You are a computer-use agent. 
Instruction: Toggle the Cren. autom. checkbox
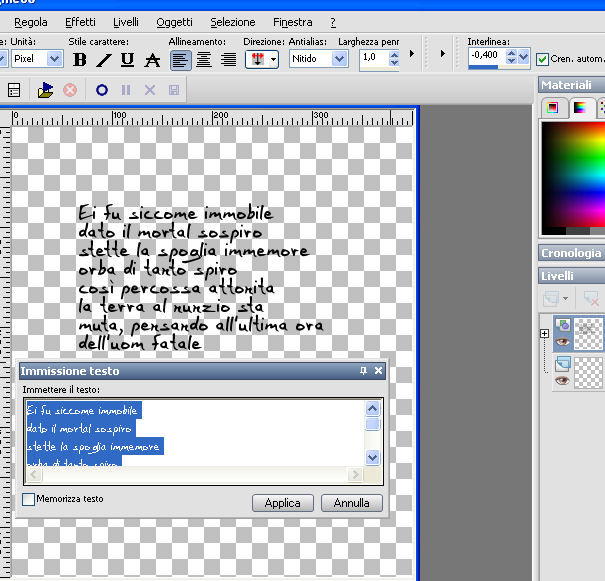pos(542,59)
